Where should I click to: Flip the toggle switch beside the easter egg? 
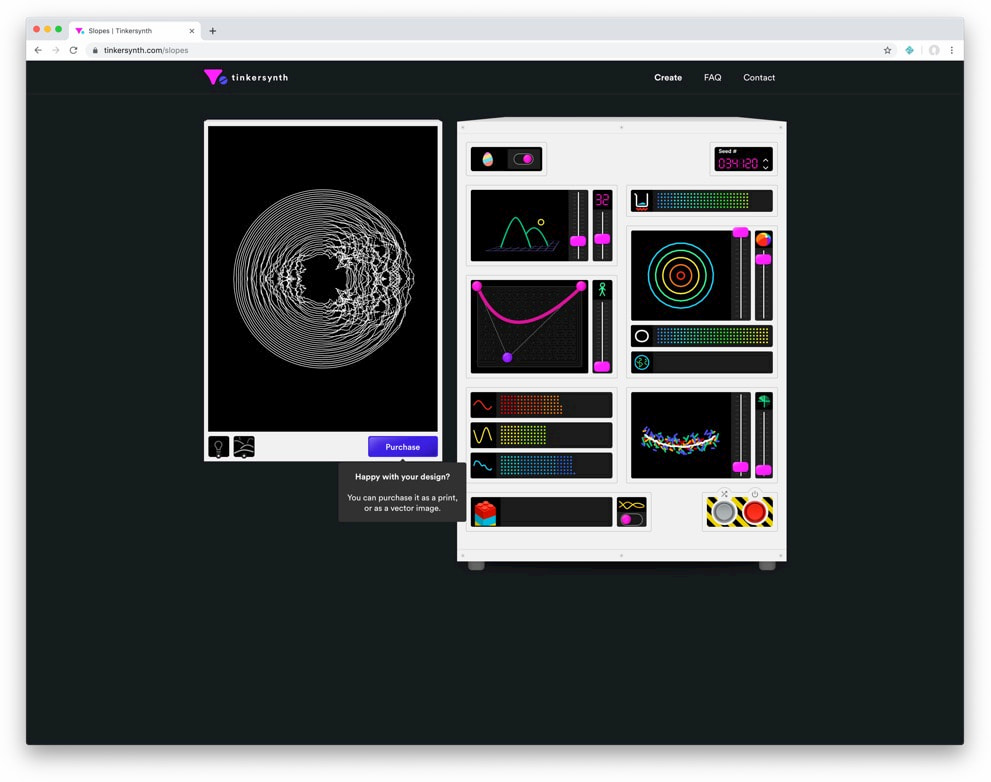point(524,158)
